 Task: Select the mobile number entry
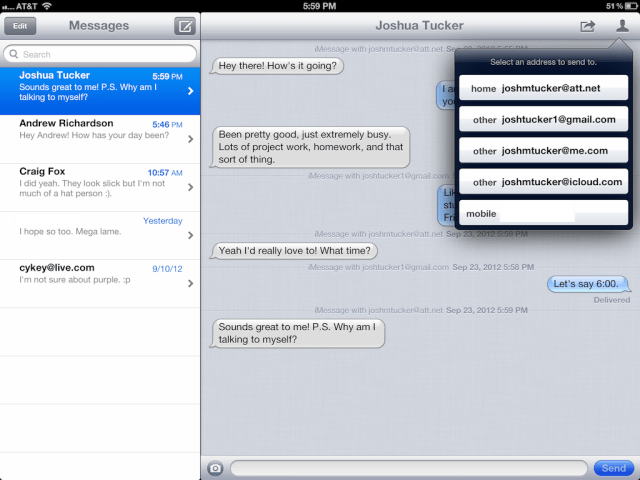point(543,213)
